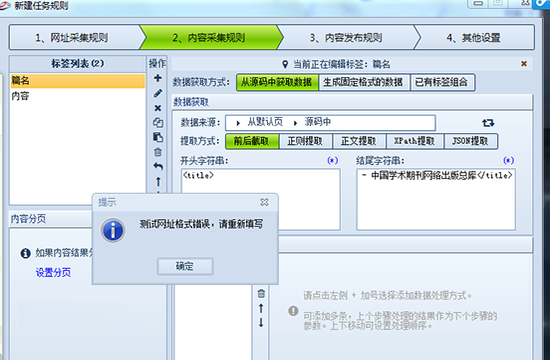The image size is (550, 360).
Task: Click the refresh arrows icon beside data source
Action: [488, 123]
